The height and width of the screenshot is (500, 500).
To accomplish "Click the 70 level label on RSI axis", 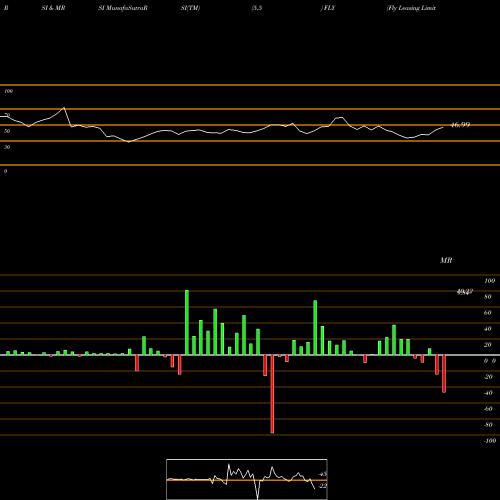I will point(7,115).
